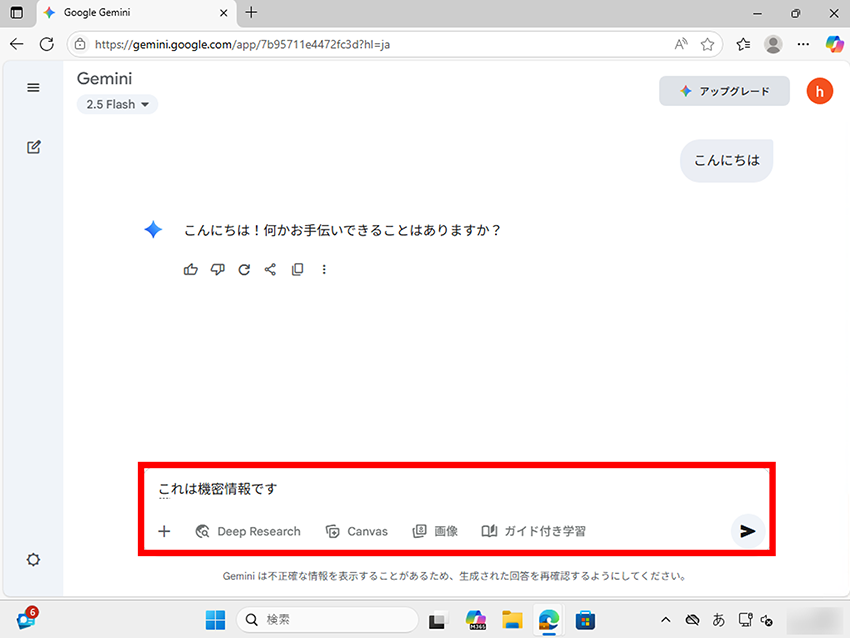Open the three-dot more options menu
Image resolution: width=850 pixels, height=638 pixels.
[x=324, y=269]
